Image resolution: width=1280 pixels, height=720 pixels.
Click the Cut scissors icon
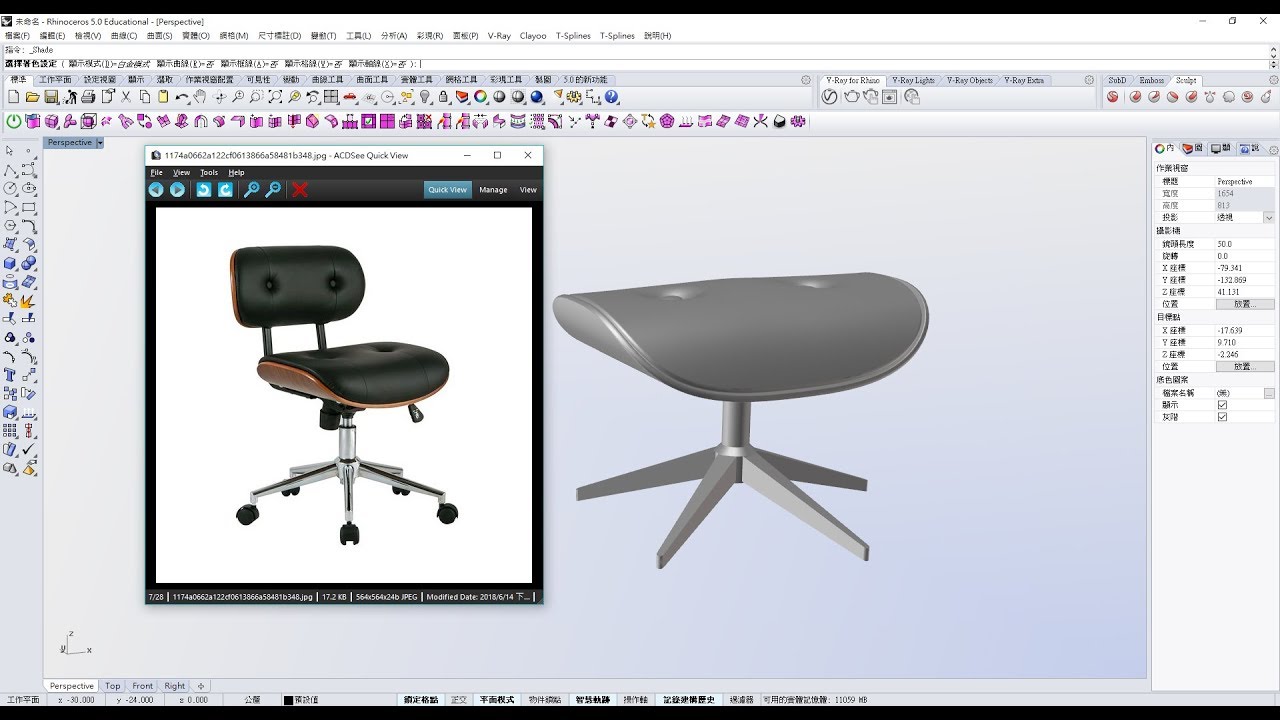(x=126, y=97)
